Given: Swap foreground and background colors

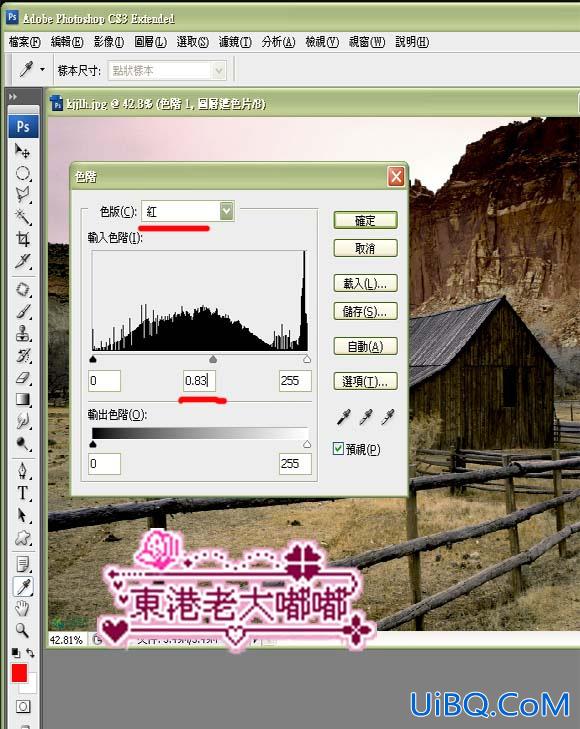Looking at the screenshot, I should pos(31,653).
